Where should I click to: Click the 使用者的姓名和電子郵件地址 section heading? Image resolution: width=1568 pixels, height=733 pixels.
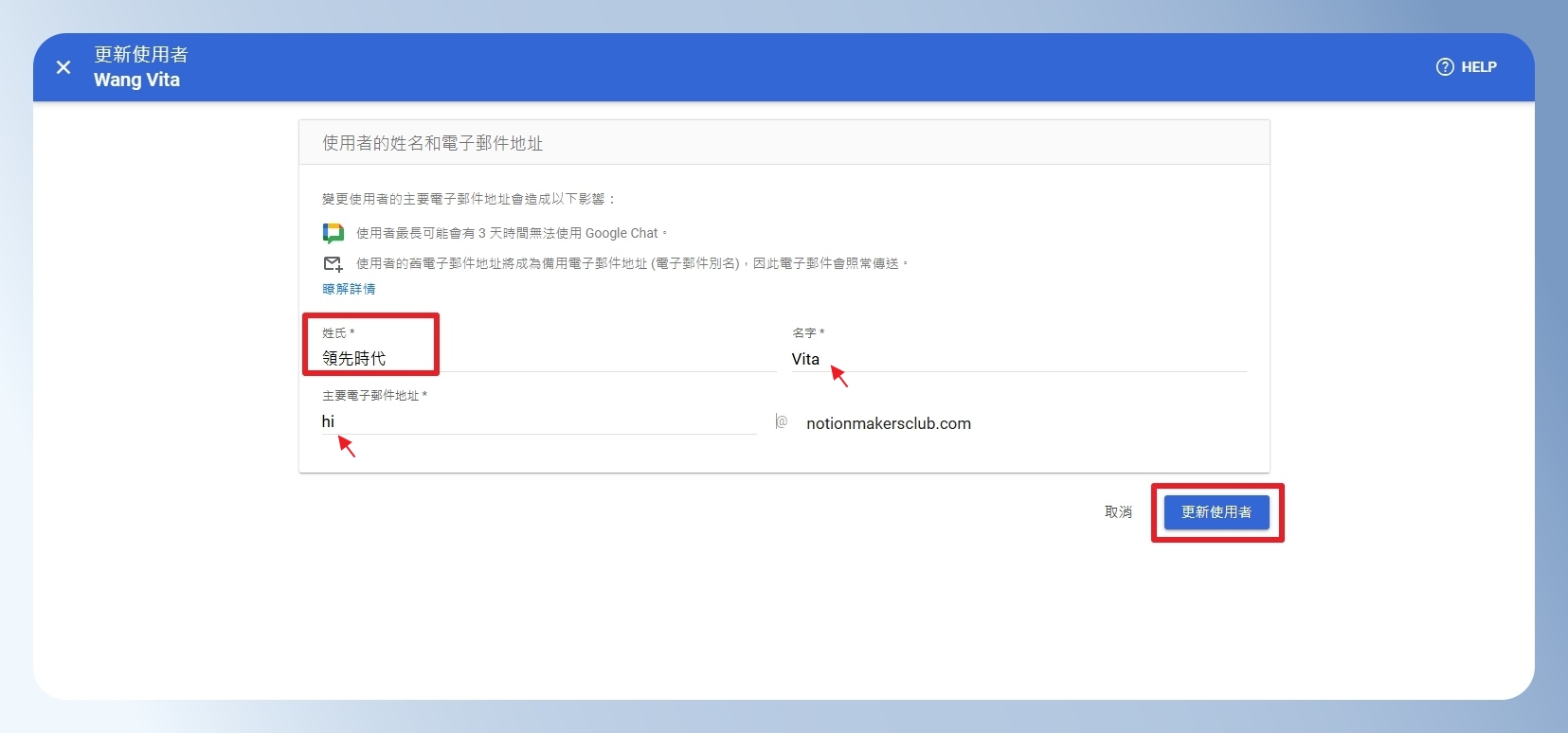pos(433,143)
